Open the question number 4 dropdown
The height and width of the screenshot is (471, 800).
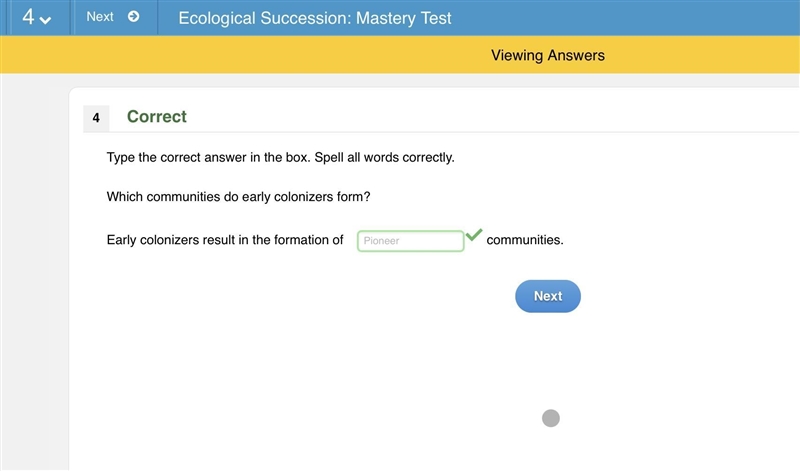37,17
